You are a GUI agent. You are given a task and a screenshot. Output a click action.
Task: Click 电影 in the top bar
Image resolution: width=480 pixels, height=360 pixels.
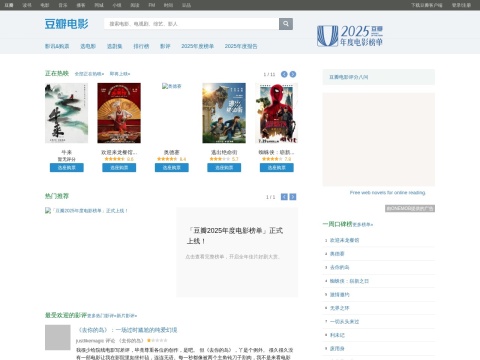45,5
